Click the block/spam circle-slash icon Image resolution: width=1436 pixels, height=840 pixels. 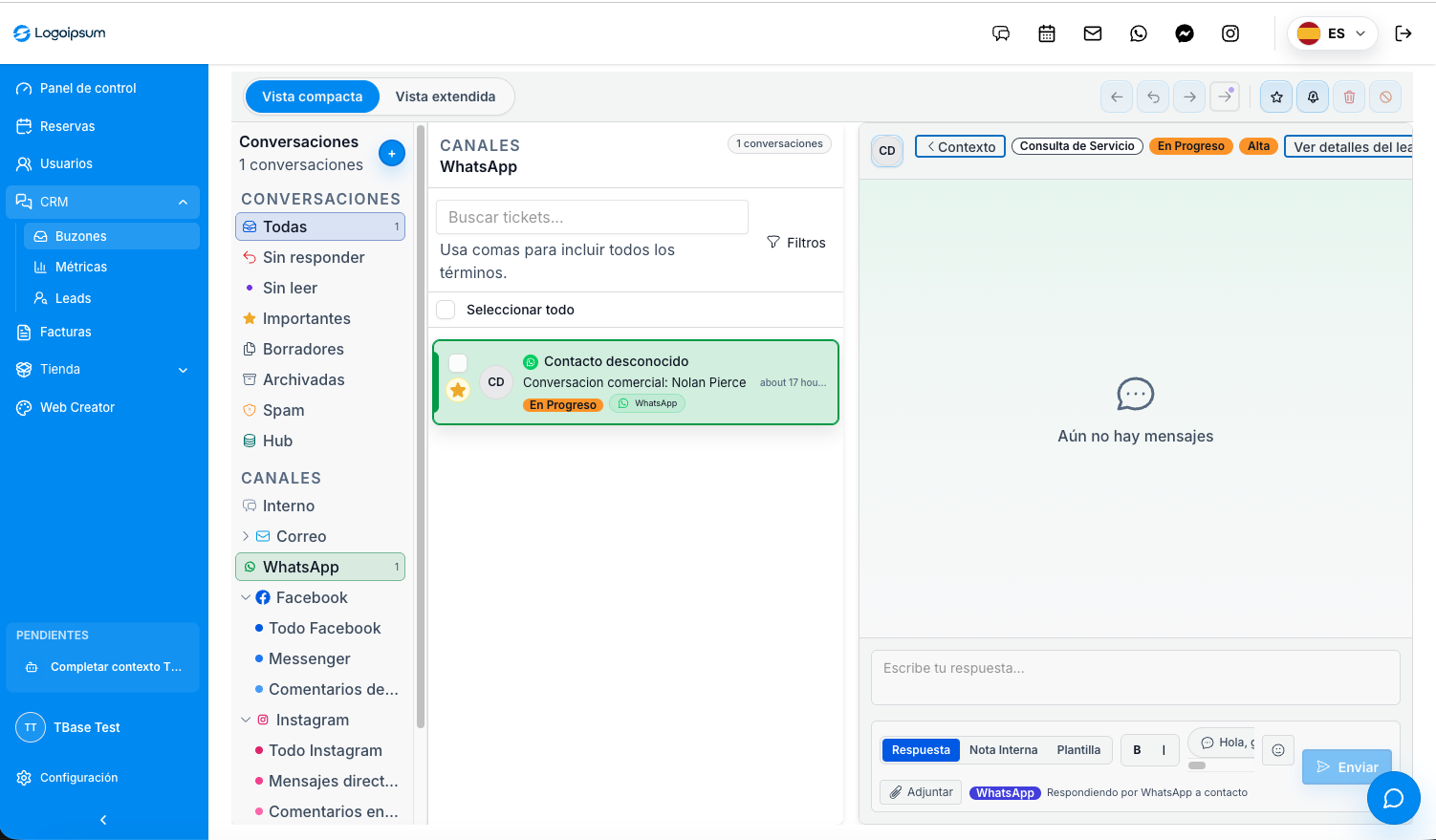(1385, 97)
